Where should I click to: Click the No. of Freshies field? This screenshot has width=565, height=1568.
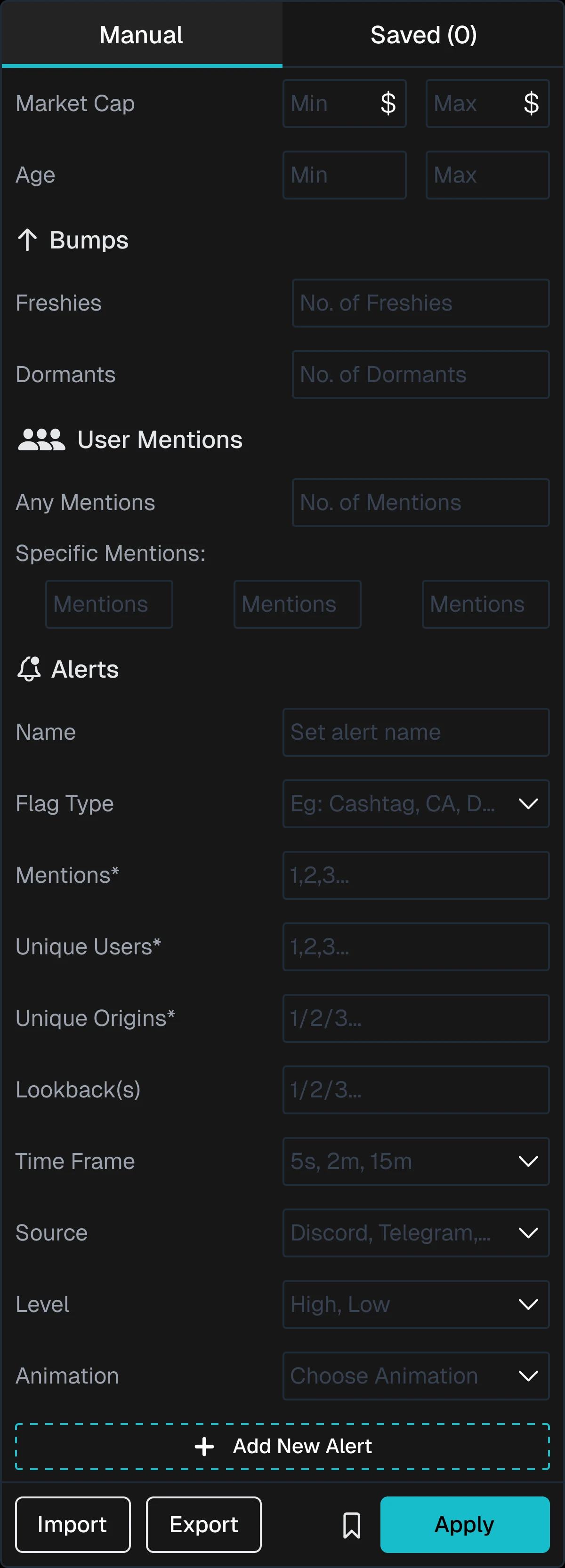coord(421,303)
